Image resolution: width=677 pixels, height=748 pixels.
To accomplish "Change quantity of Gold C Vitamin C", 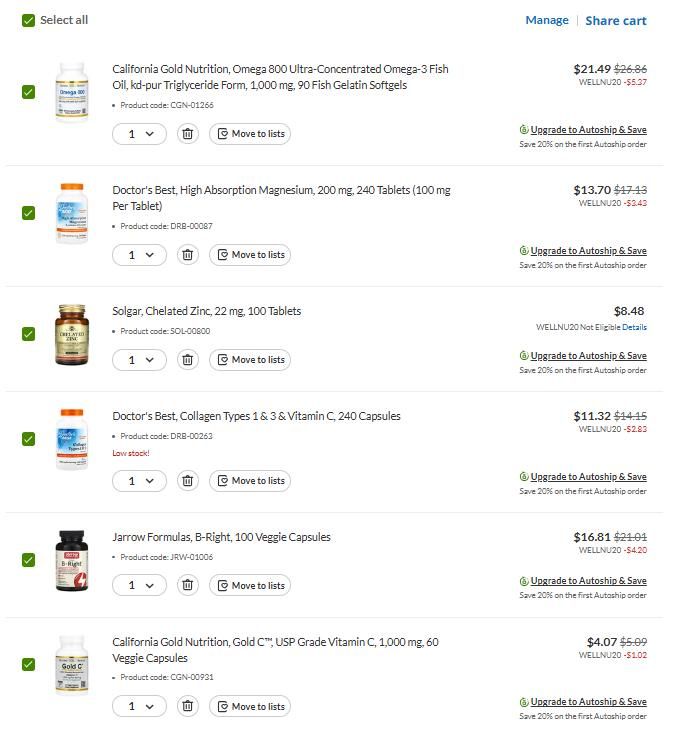I will click(140, 707).
